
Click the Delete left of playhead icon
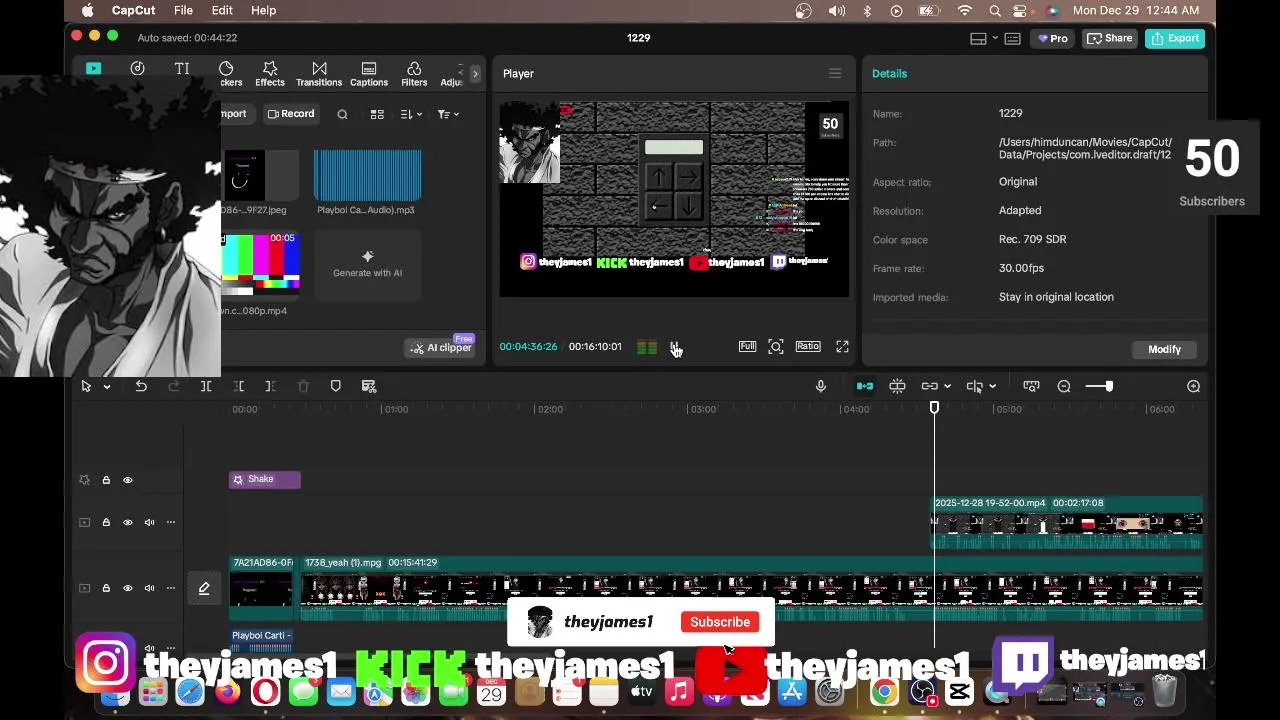[239, 386]
